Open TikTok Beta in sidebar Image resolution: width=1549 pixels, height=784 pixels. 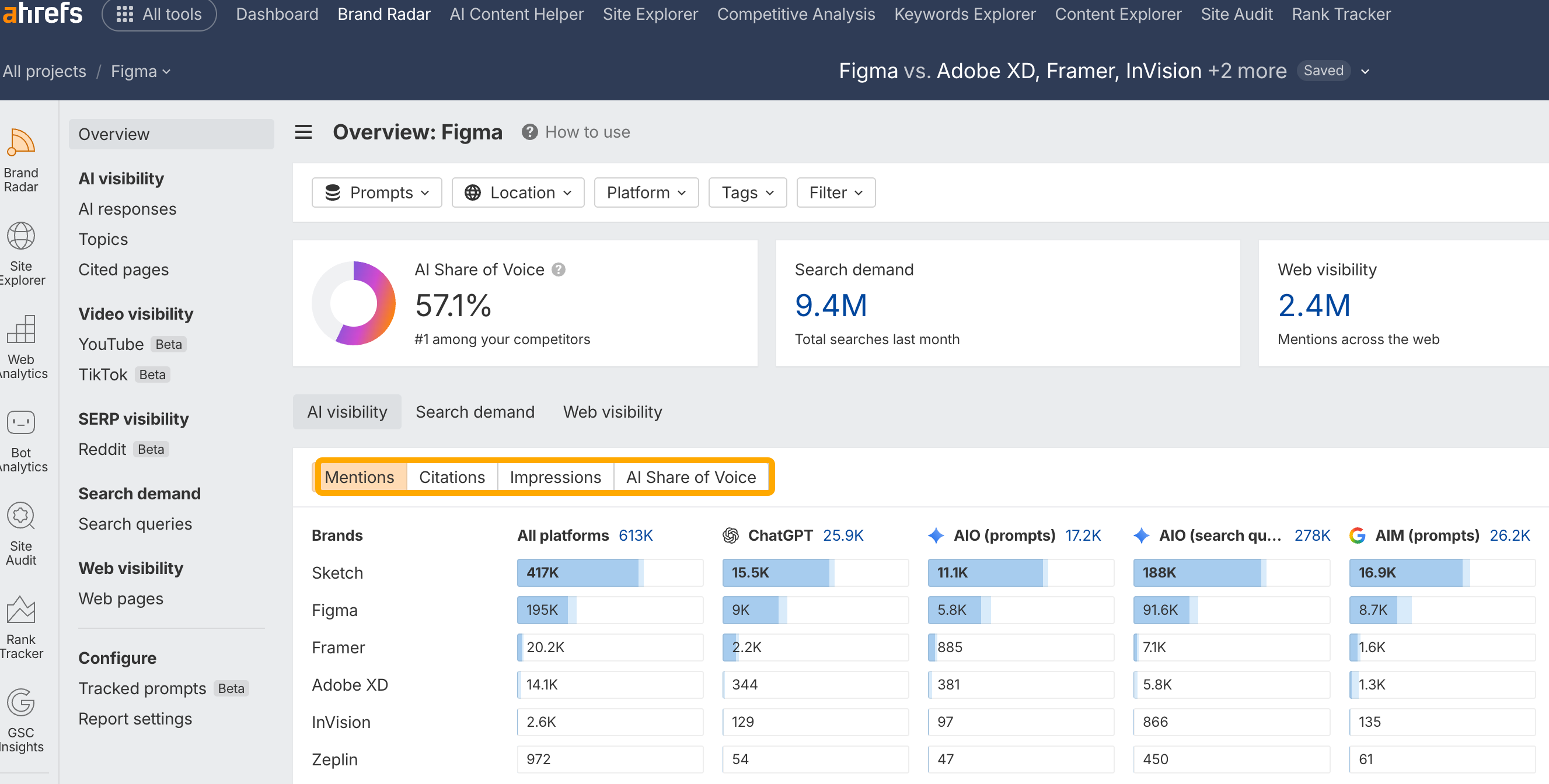pos(124,374)
